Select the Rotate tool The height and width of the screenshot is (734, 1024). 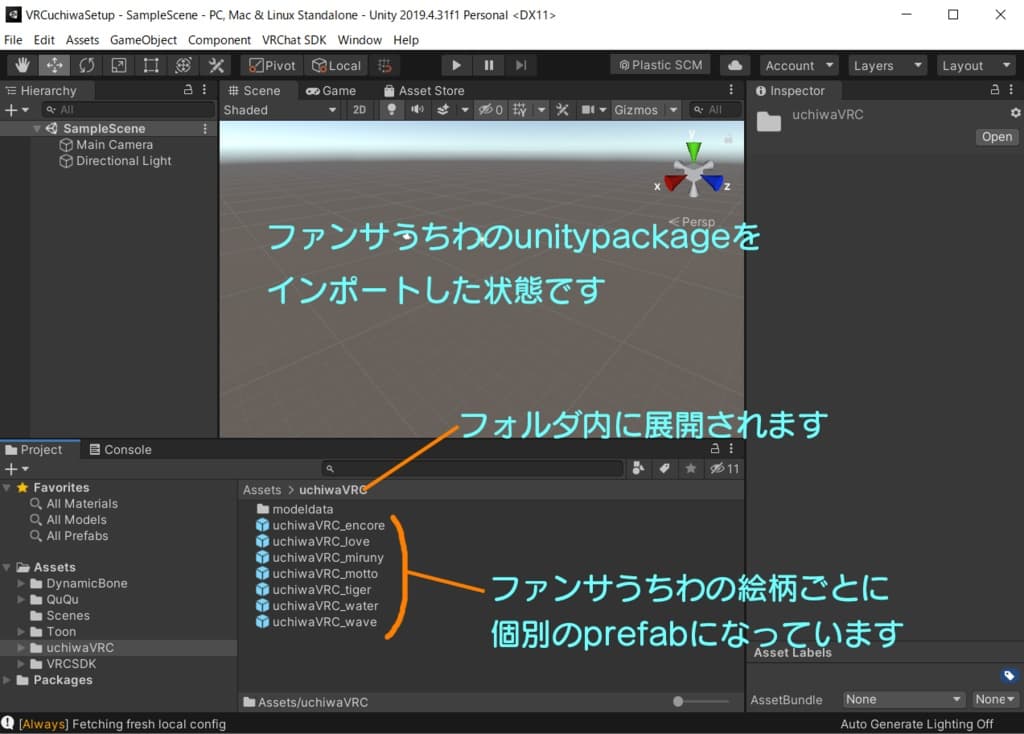coord(87,65)
